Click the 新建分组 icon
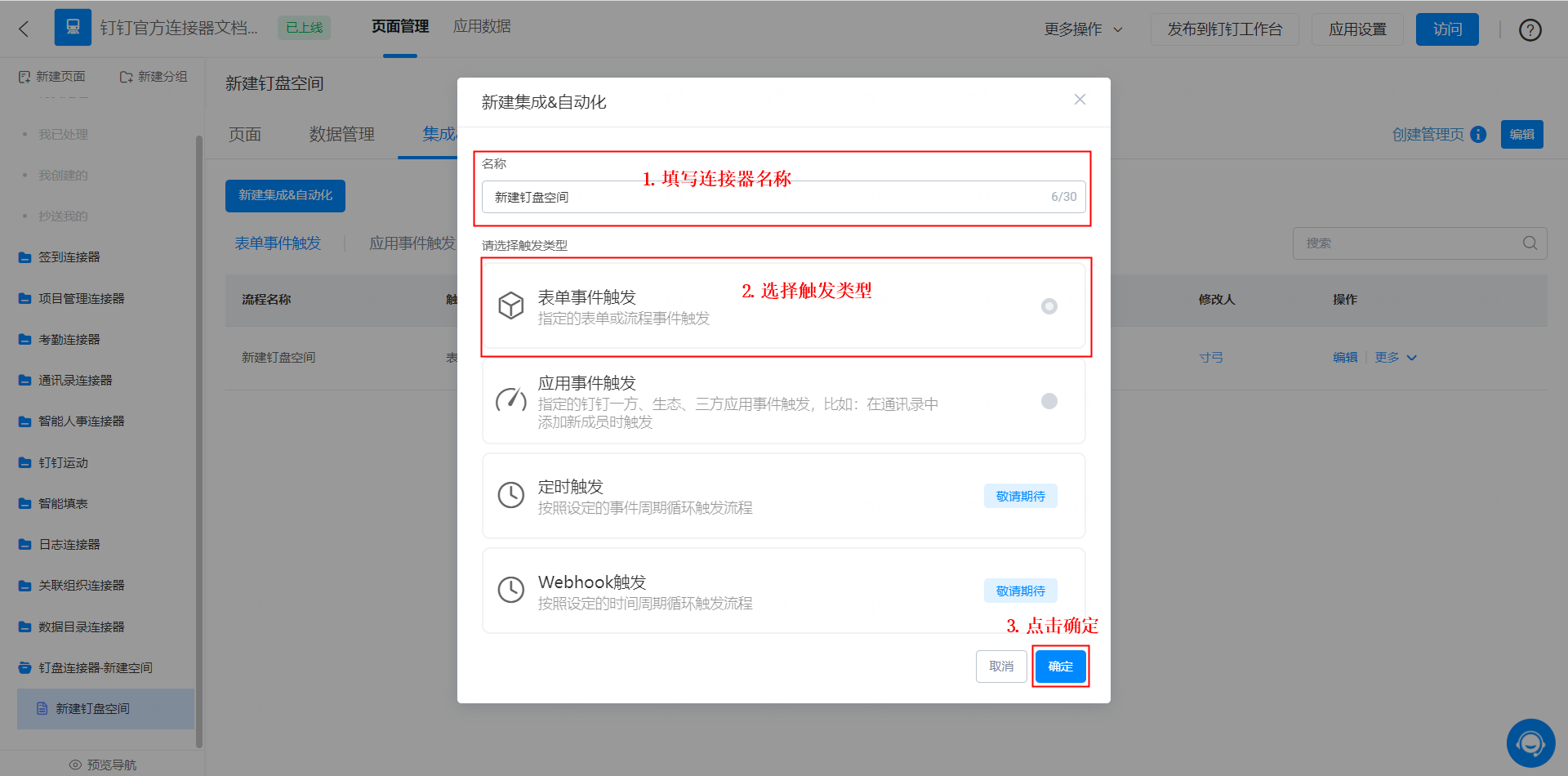The width and height of the screenshot is (1568, 776). [x=126, y=77]
